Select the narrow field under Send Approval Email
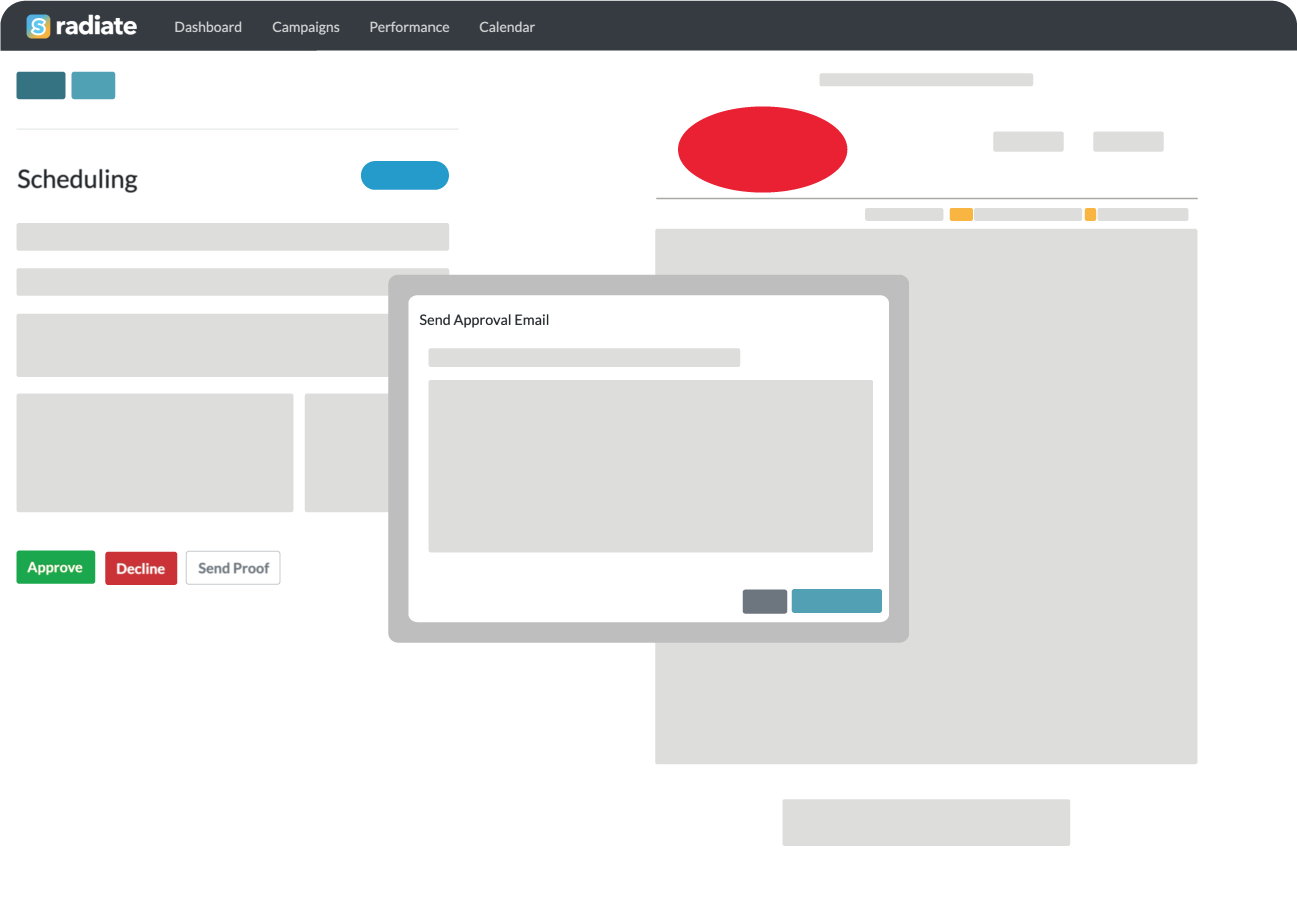Image resolution: width=1297 pixels, height=915 pixels. point(584,358)
